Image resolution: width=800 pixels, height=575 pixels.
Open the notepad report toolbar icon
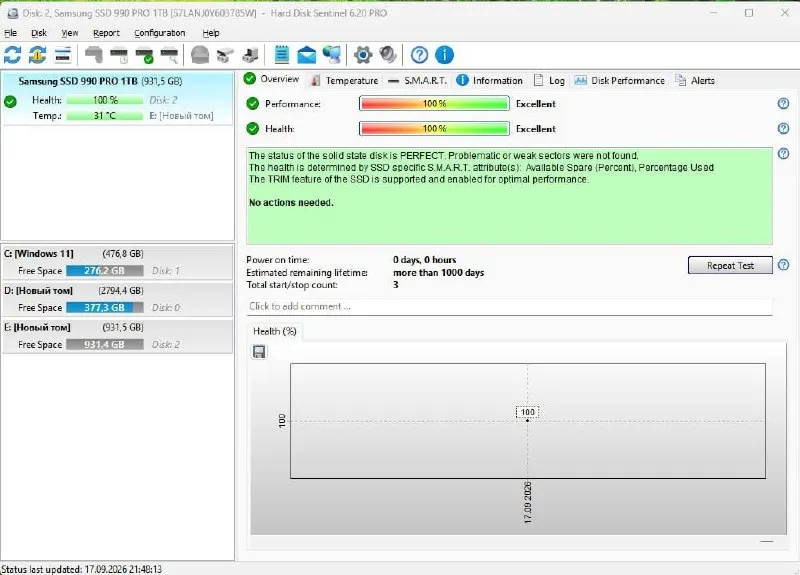(282, 55)
